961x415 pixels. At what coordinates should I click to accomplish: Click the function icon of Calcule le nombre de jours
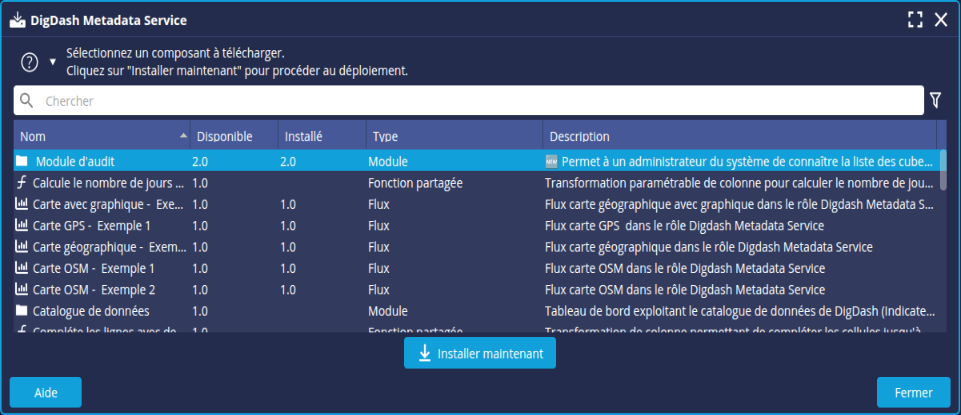(21, 183)
